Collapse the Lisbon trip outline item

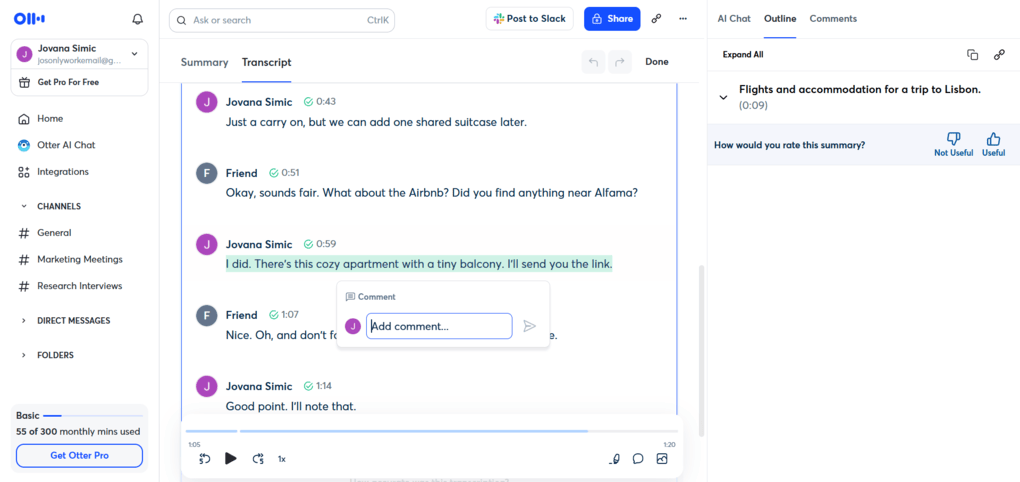coord(723,97)
